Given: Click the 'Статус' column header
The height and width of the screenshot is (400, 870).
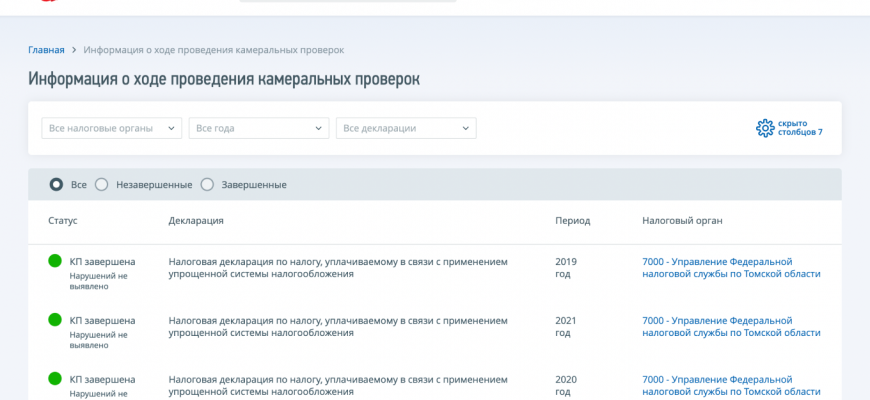Looking at the screenshot, I should tap(62, 220).
